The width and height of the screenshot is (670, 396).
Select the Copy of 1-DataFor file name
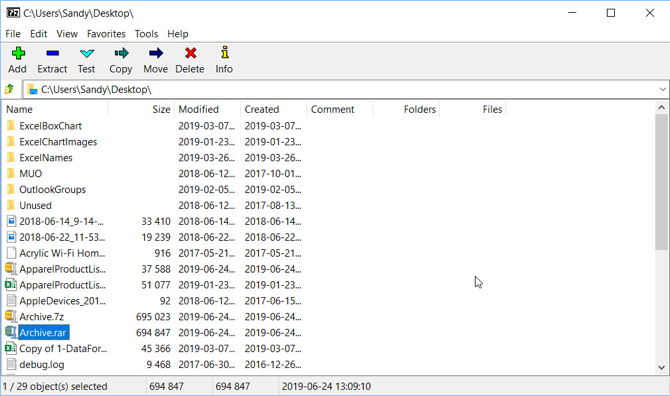(x=63, y=349)
